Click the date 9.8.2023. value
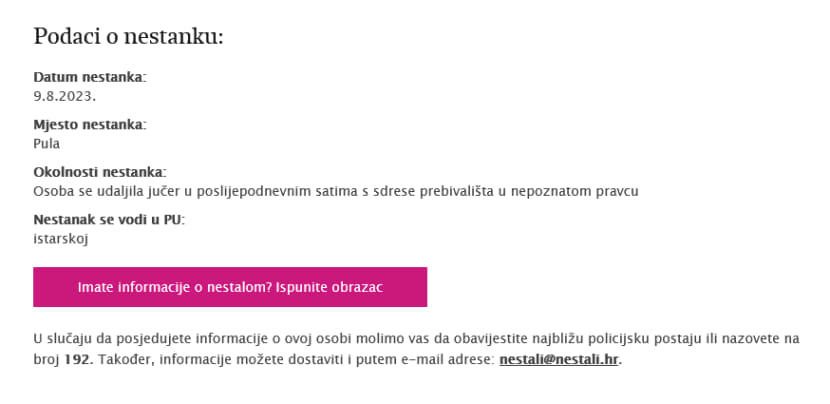830x404 pixels. pyautogui.click(x=65, y=96)
